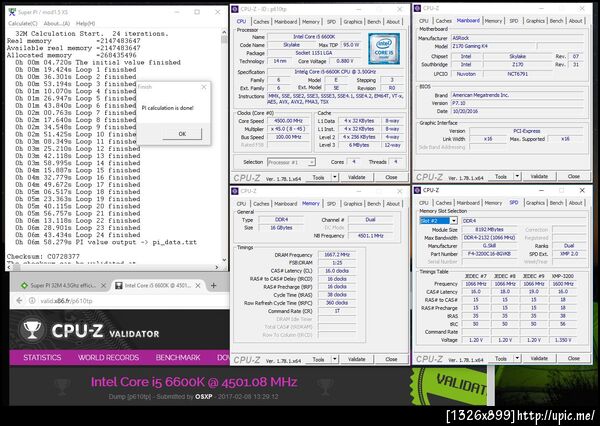Screen dimensions: 600x426
Task: Click favicon of Intel Core i5 6600K tab
Action: point(119,286)
